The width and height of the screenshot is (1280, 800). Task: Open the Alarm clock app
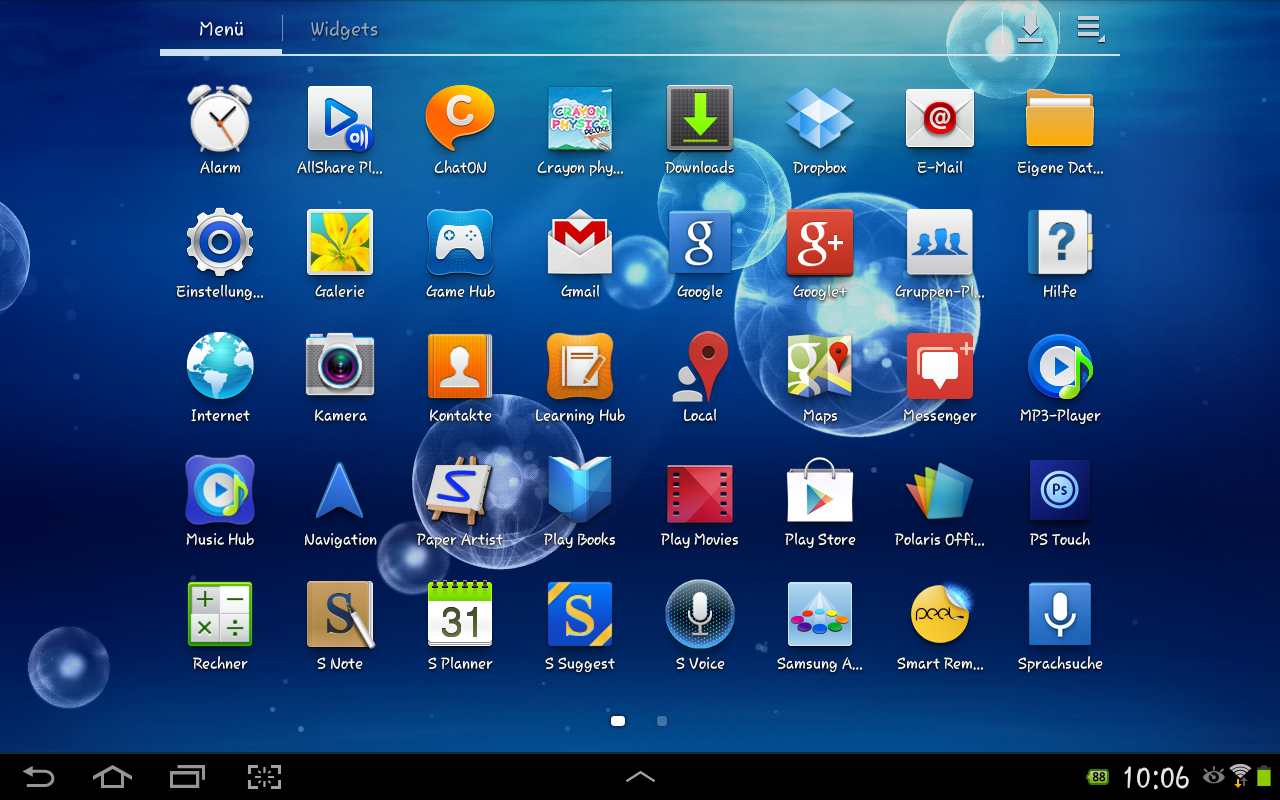coord(220,119)
